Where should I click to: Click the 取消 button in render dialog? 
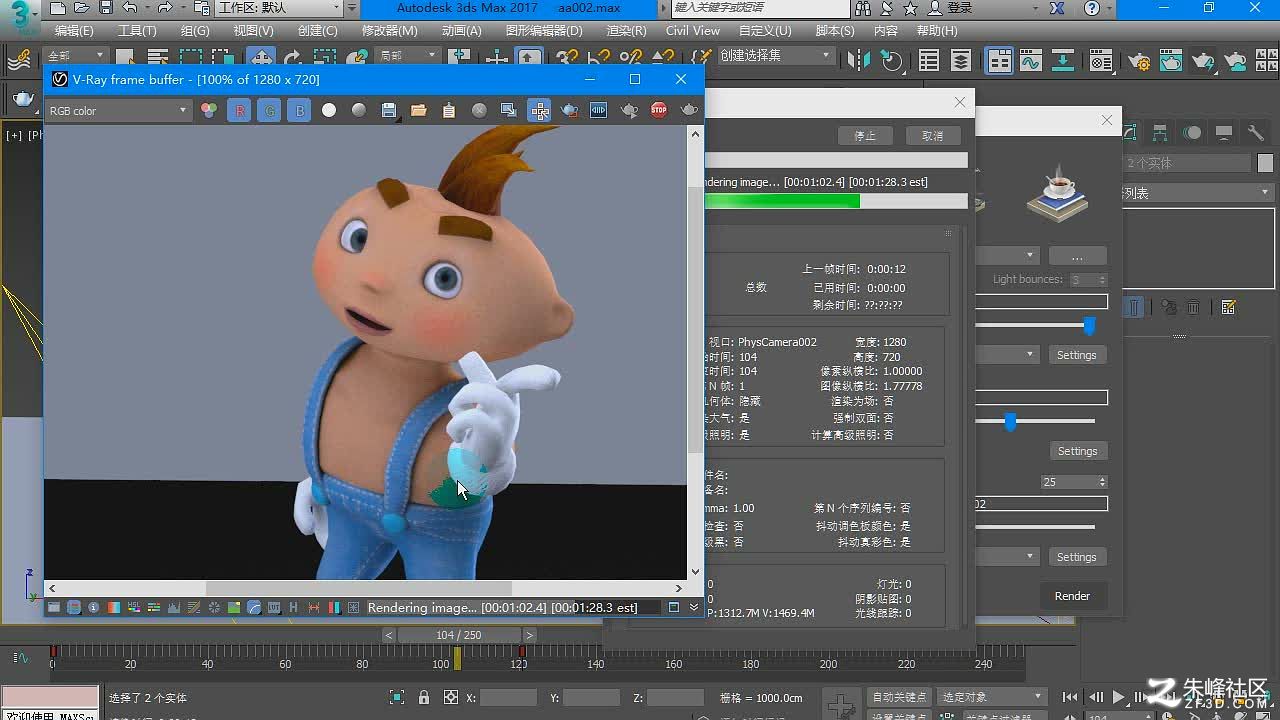pyautogui.click(x=933, y=136)
